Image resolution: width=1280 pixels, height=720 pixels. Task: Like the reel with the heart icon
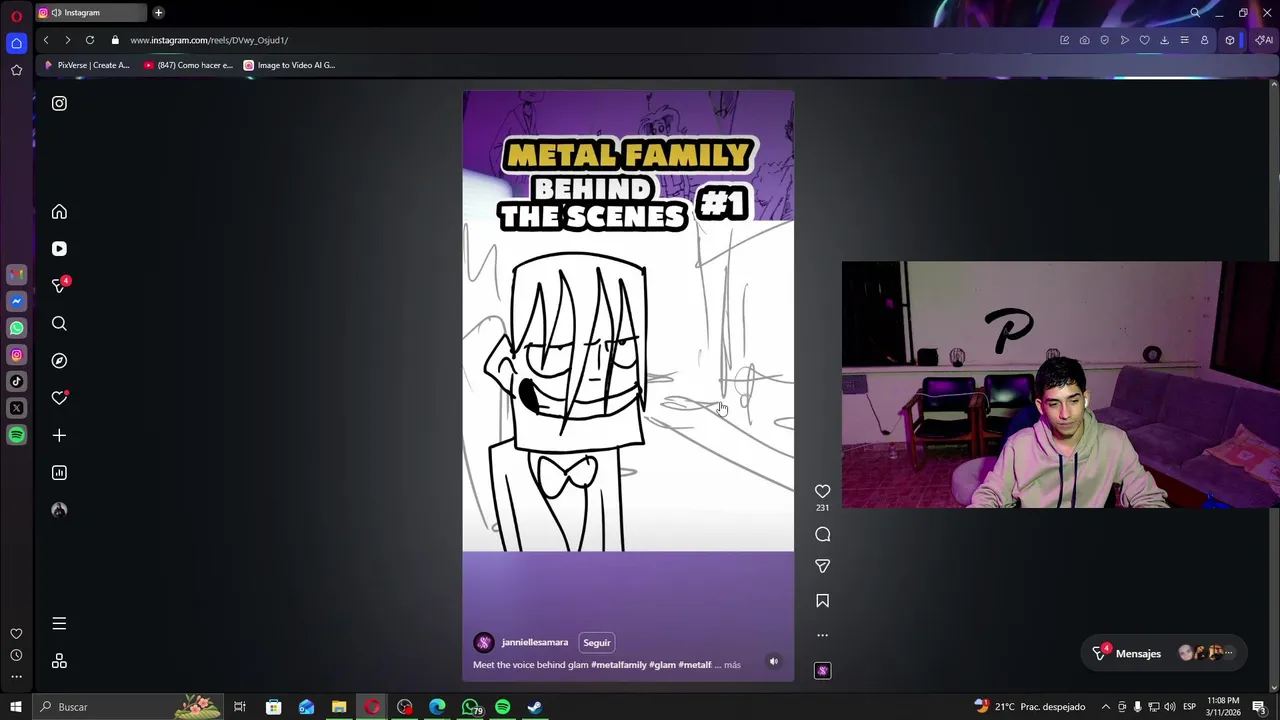822,491
